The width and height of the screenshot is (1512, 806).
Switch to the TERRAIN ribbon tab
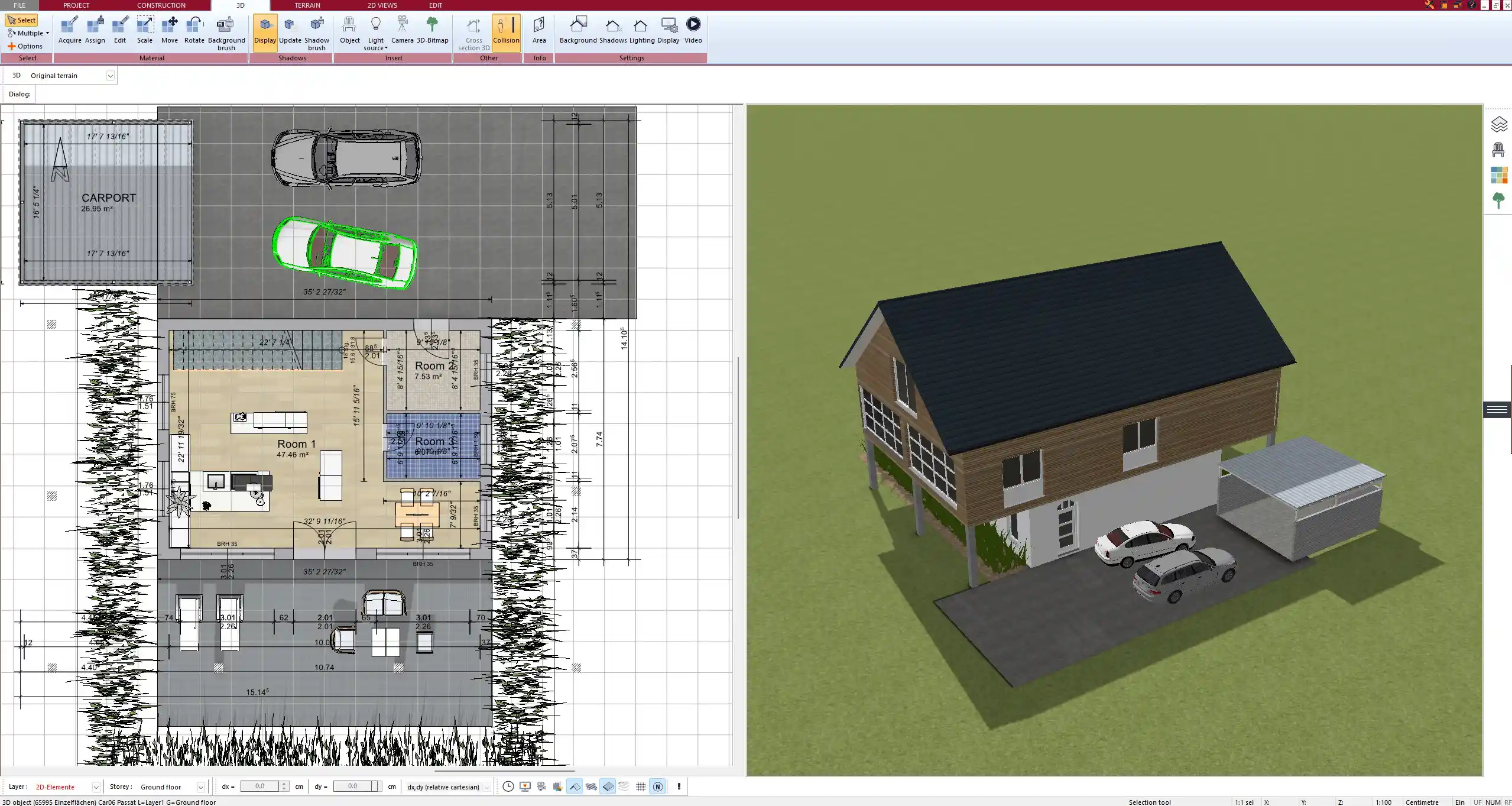pyautogui.click(x=307, y=5)
